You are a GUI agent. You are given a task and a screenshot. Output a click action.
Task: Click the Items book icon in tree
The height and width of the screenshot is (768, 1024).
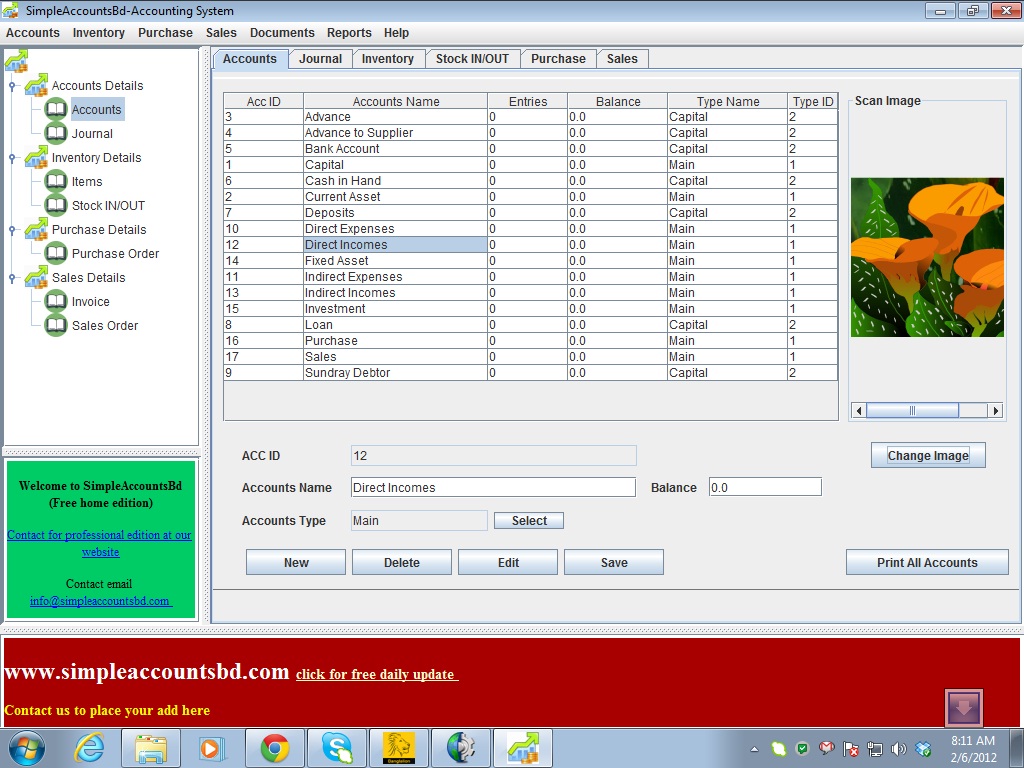[x=56, y=181]
